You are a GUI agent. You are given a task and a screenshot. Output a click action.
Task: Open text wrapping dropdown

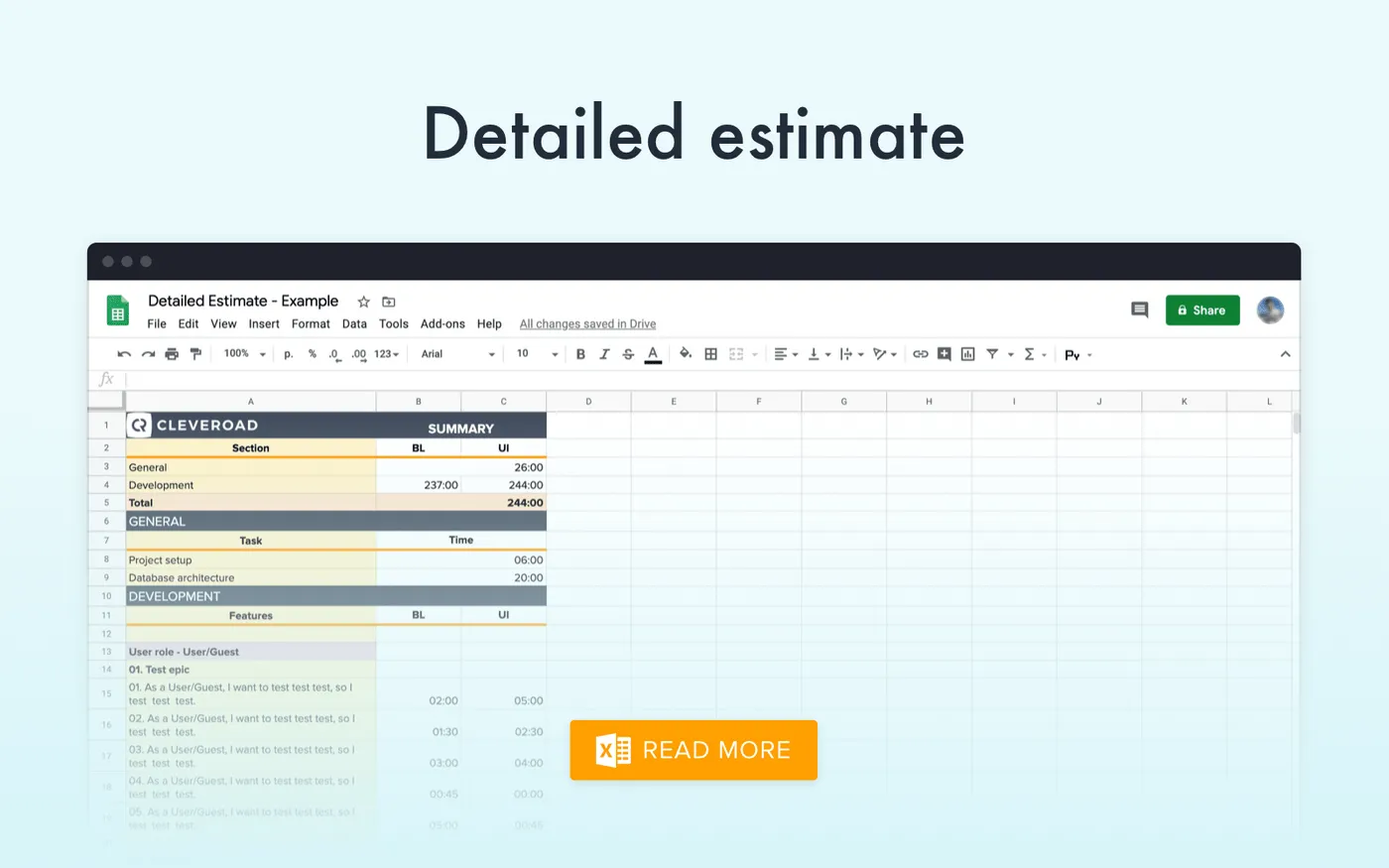tap(851, 354)
